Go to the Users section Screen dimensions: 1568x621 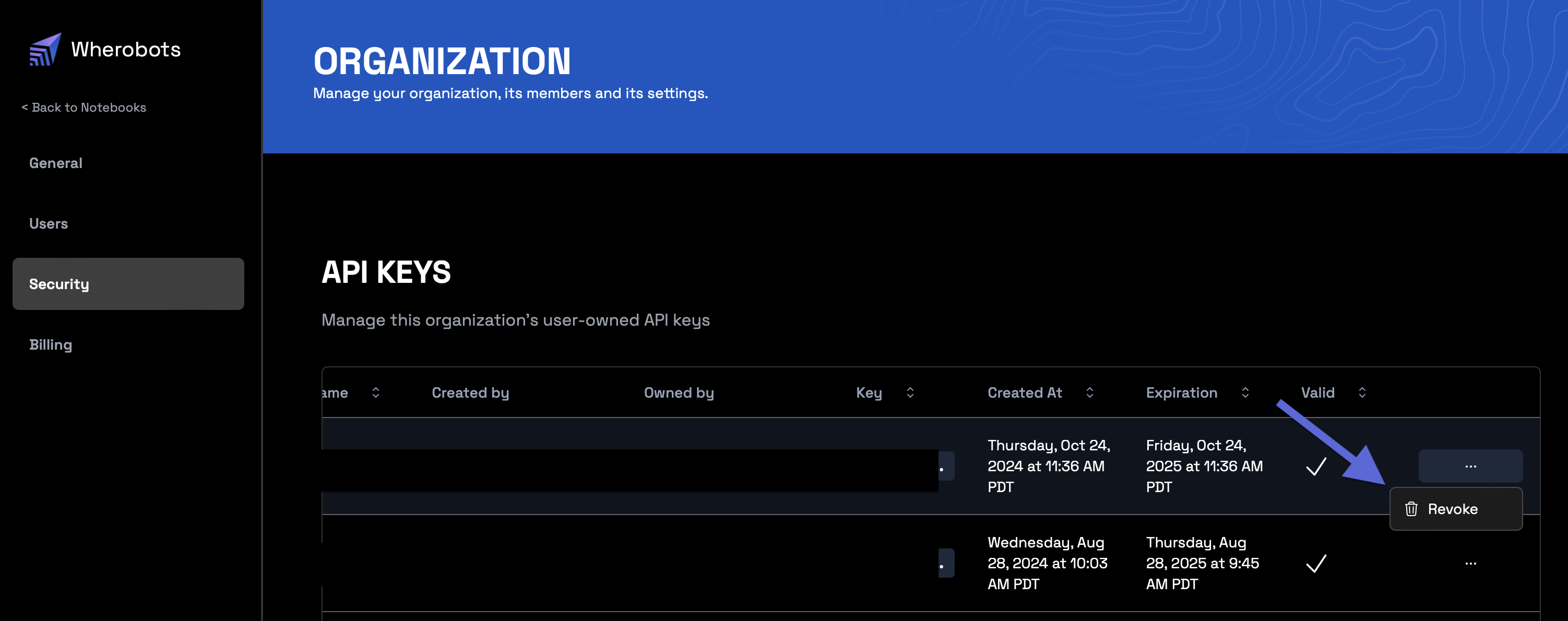pyautogui.click(x=49, y=224)
